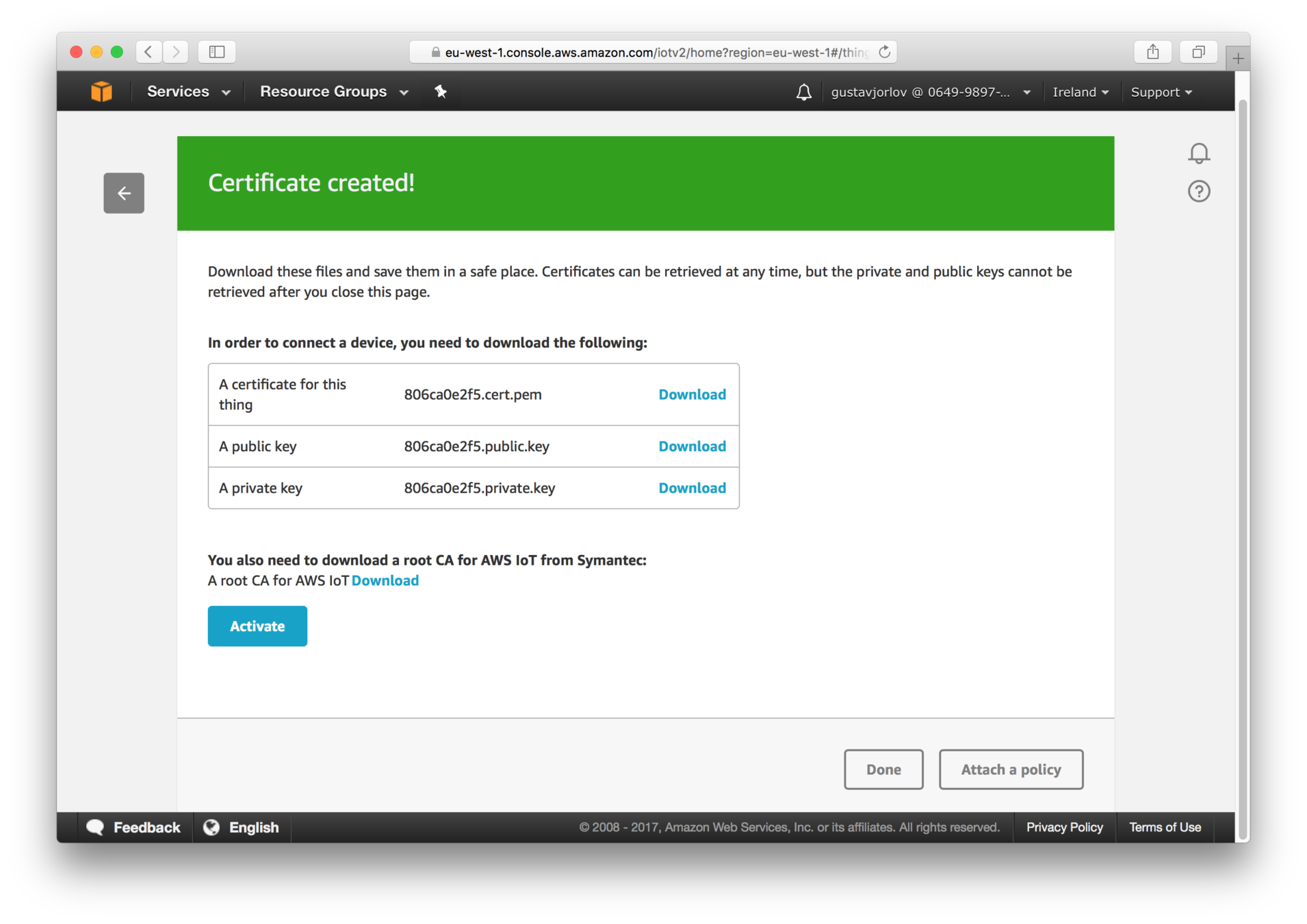
Task: Download the public key file
Action: [692, 447]
